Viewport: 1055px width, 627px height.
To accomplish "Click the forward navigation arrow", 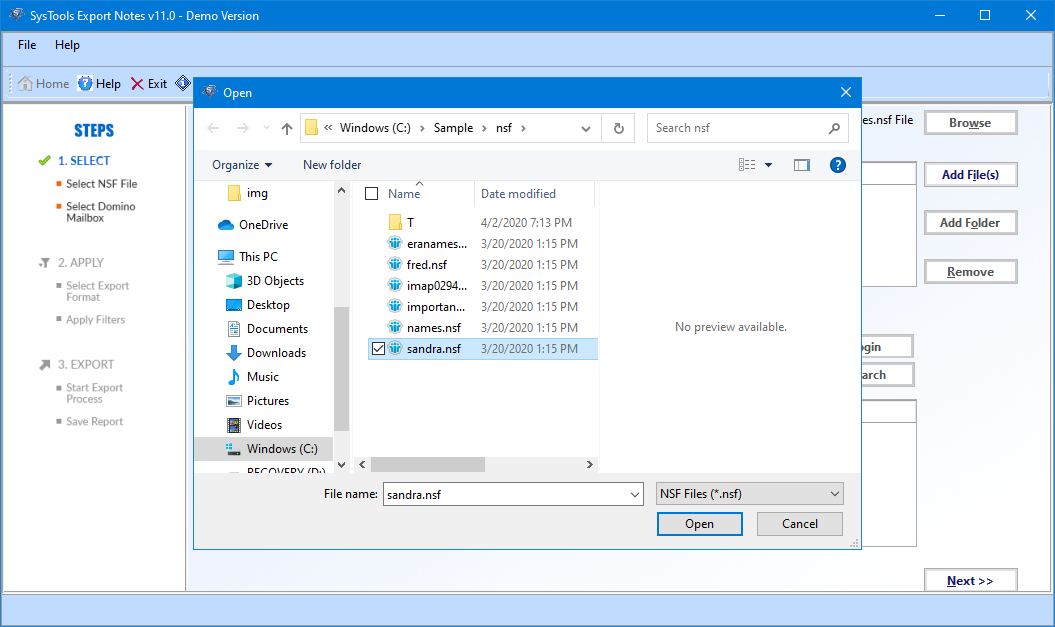I will point(243,128).
